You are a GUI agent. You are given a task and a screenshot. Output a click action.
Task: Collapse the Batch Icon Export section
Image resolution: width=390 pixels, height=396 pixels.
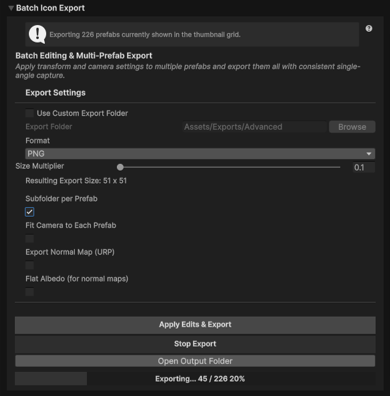click(x=11, y=8)
